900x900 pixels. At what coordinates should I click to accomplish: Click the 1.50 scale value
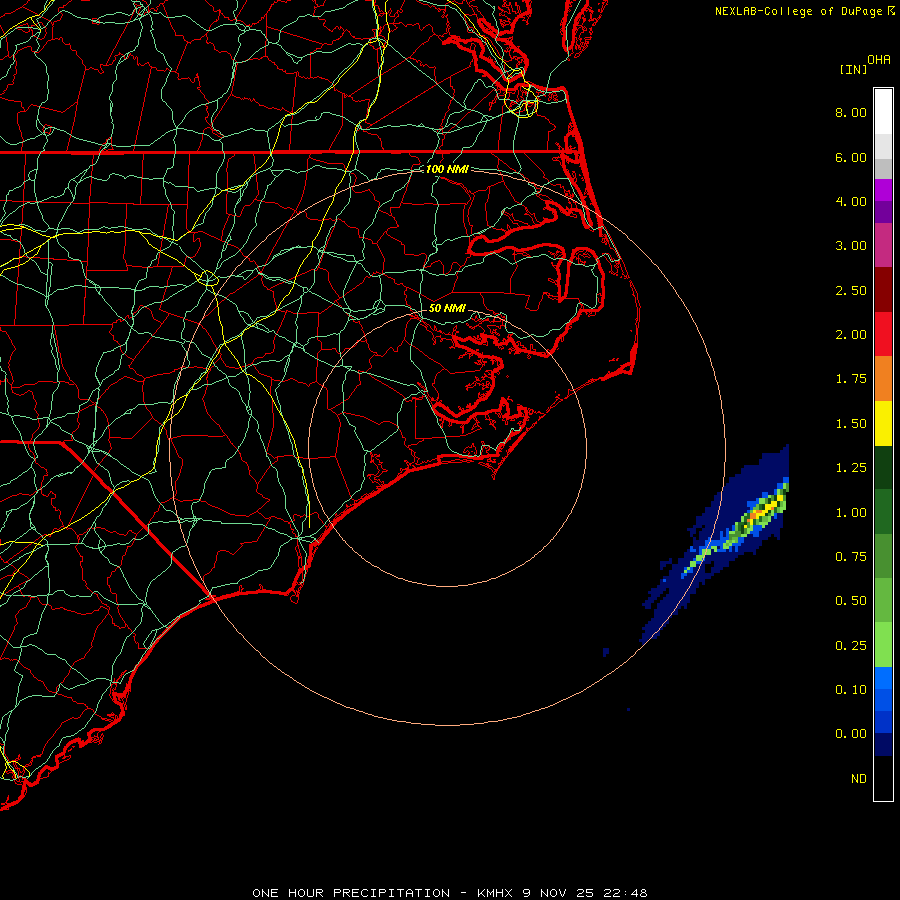851,424
